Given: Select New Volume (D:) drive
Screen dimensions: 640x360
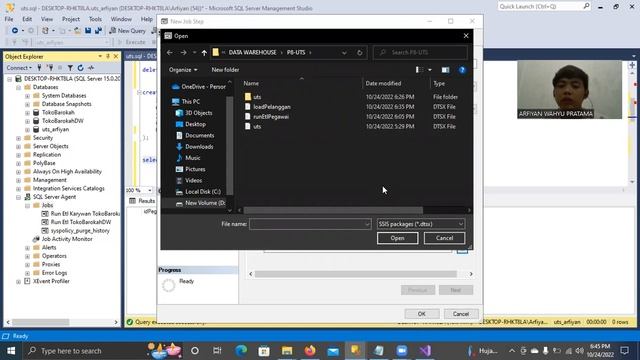Looking at the screenshot, I should point(205,203).
